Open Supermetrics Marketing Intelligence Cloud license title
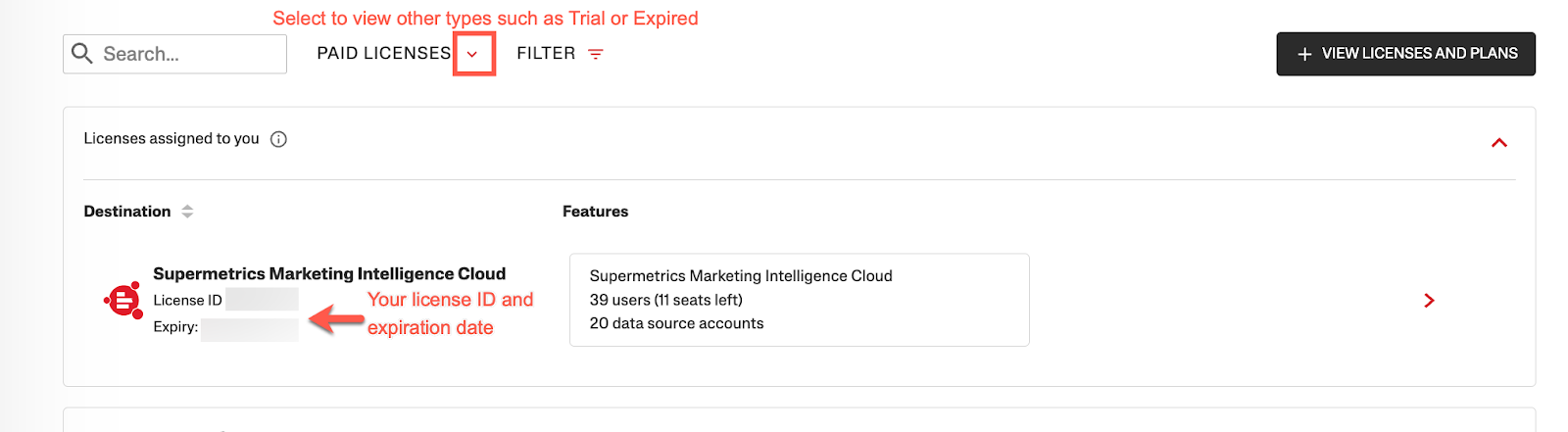The height and width of the screenshot is (432, 1568). point(329,273)
